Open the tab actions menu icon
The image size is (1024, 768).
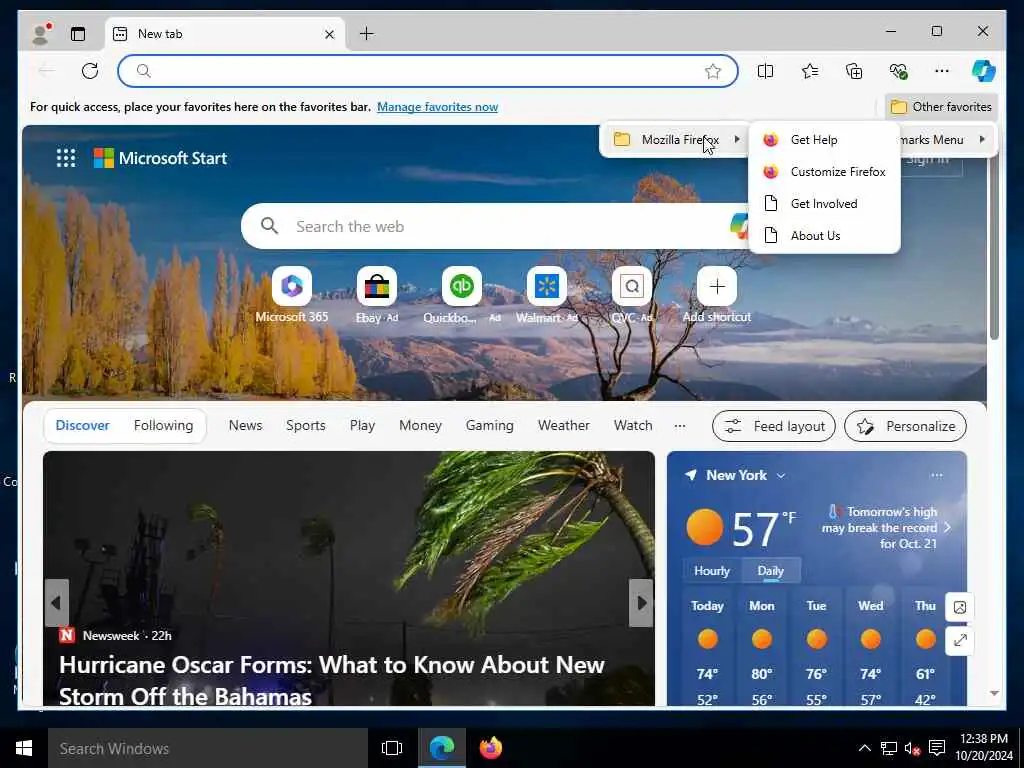(x=78, y=34)
